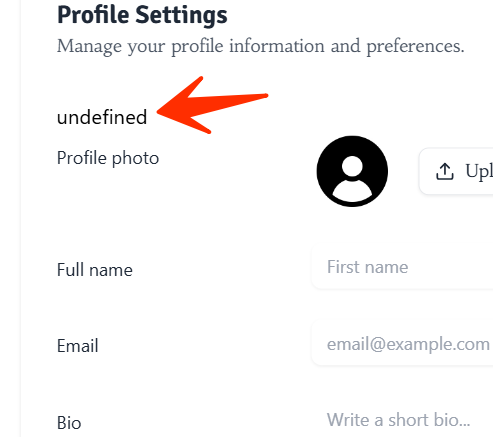Click the word 'Manage' in the subtitle
Screen dimensions: 493x437
[x=89, y=47]
